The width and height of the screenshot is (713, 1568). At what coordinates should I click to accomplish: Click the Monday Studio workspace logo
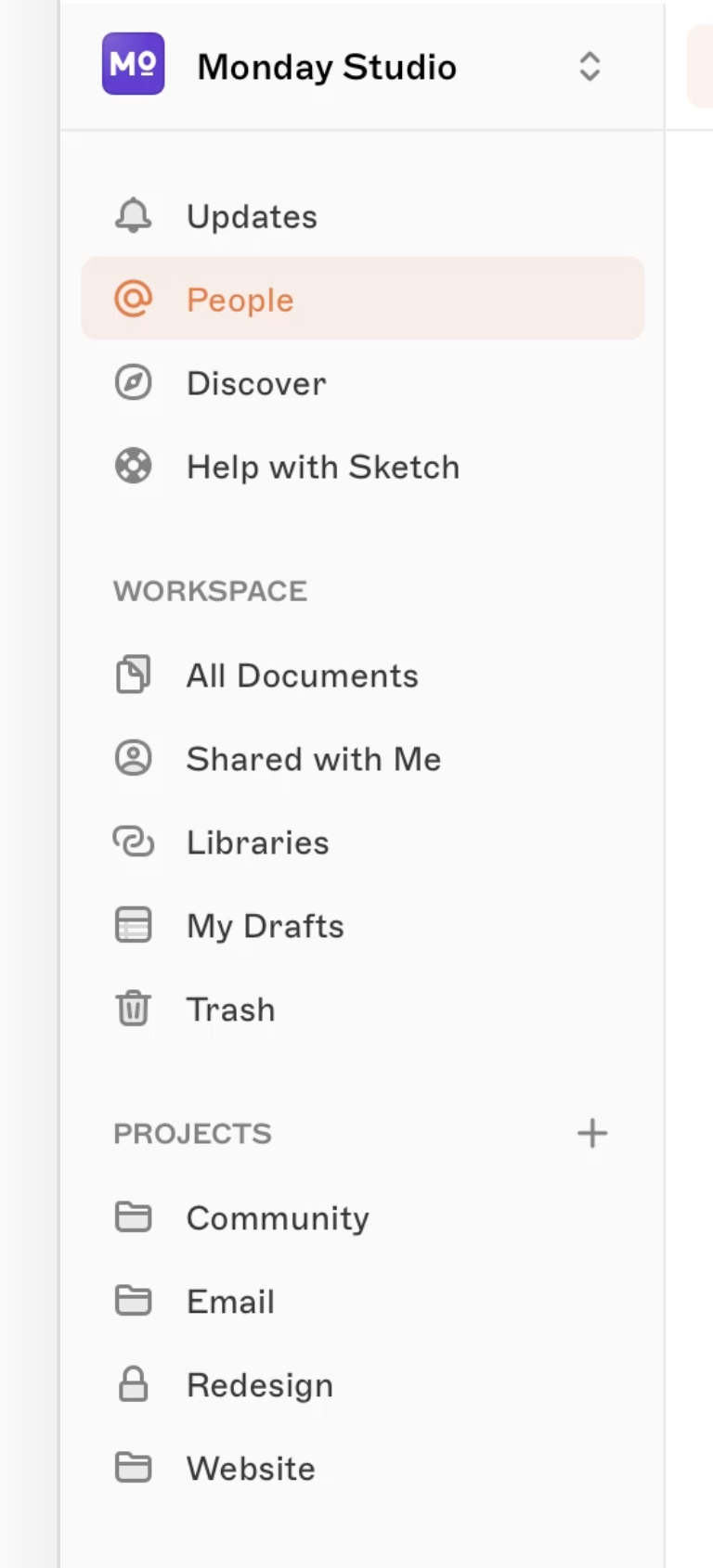[x=133, y=65]
